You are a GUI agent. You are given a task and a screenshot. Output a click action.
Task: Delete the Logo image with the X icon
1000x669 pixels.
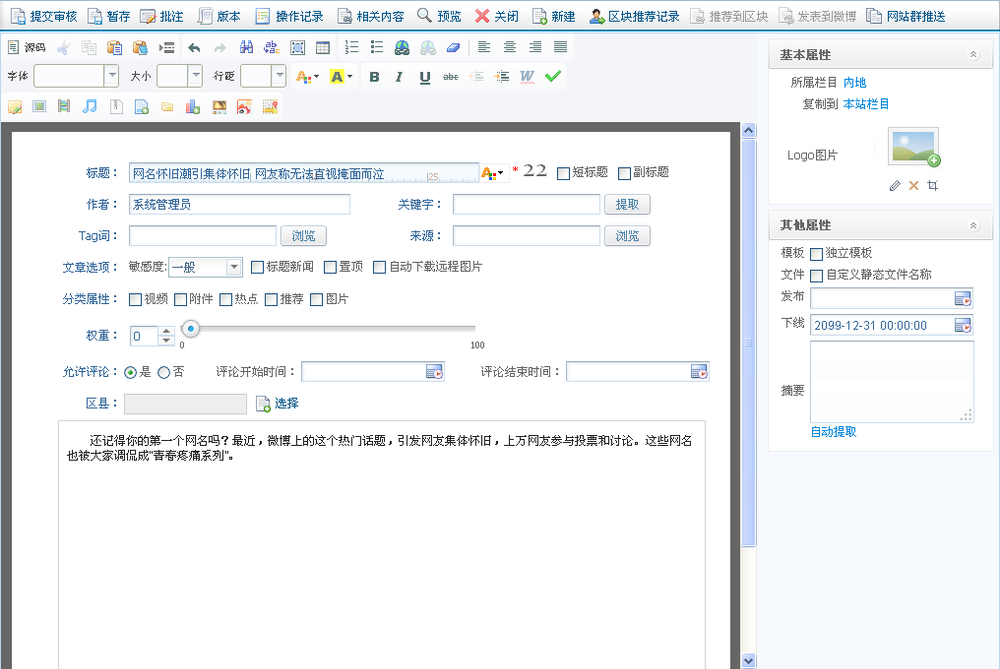(x=914, y=185)
